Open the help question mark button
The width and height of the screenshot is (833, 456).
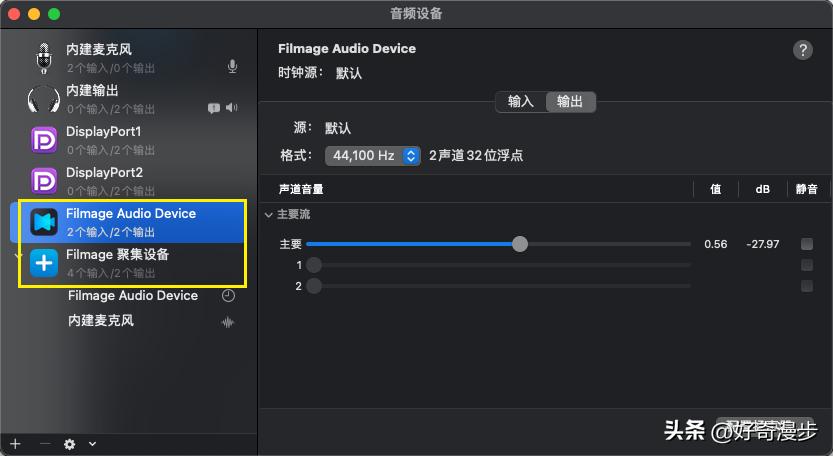pos(803,50)
